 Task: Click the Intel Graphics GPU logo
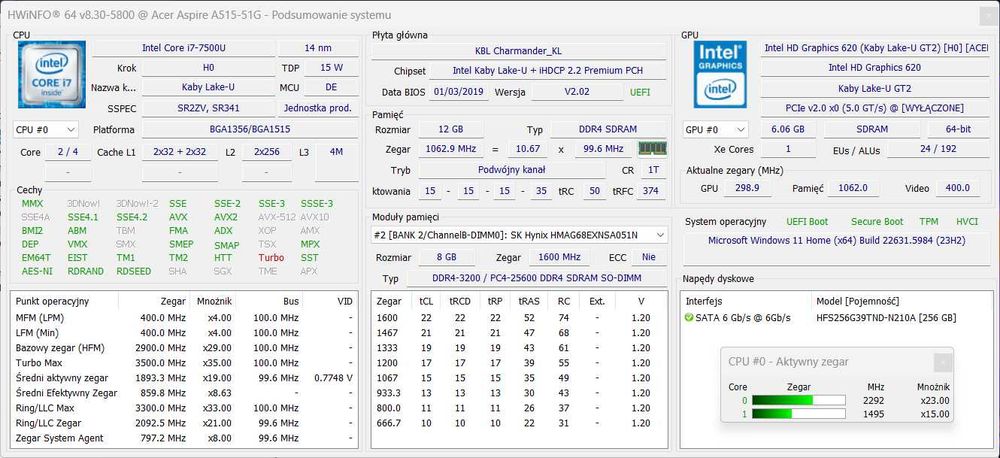coord(722,74)
